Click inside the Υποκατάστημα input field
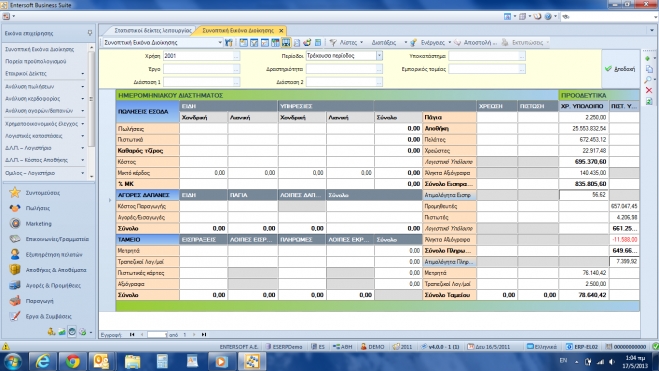Screen dimensions: 659x371 [483, 55]
